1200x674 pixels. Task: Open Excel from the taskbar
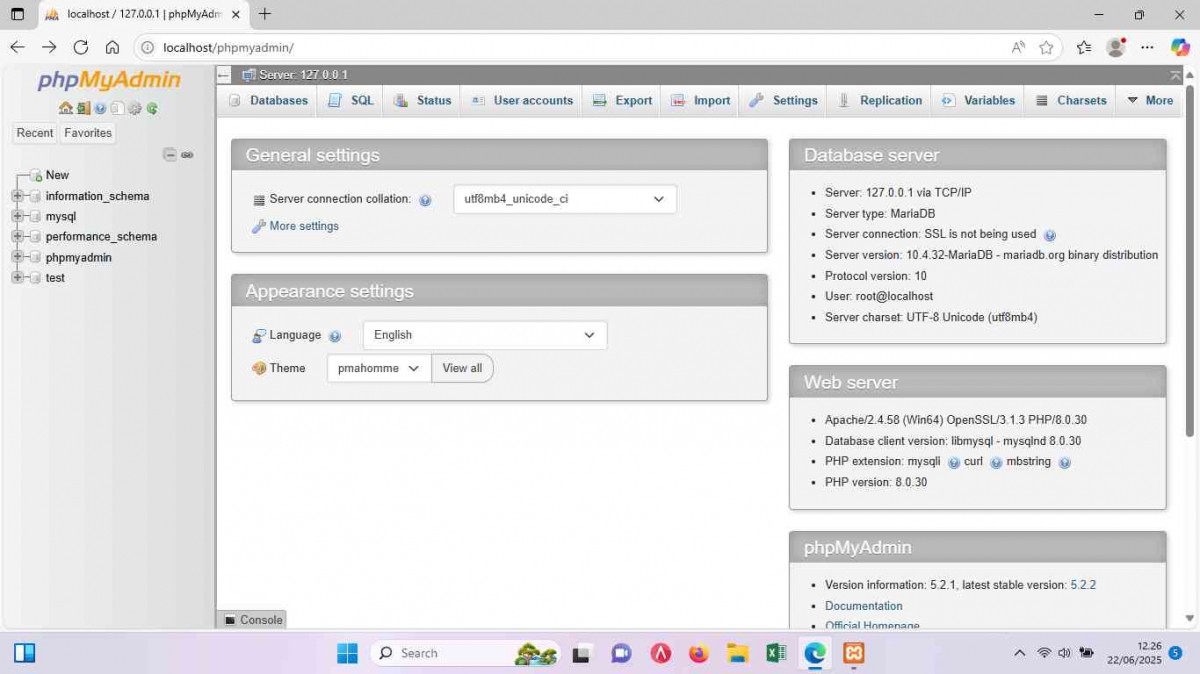point(776,653)
